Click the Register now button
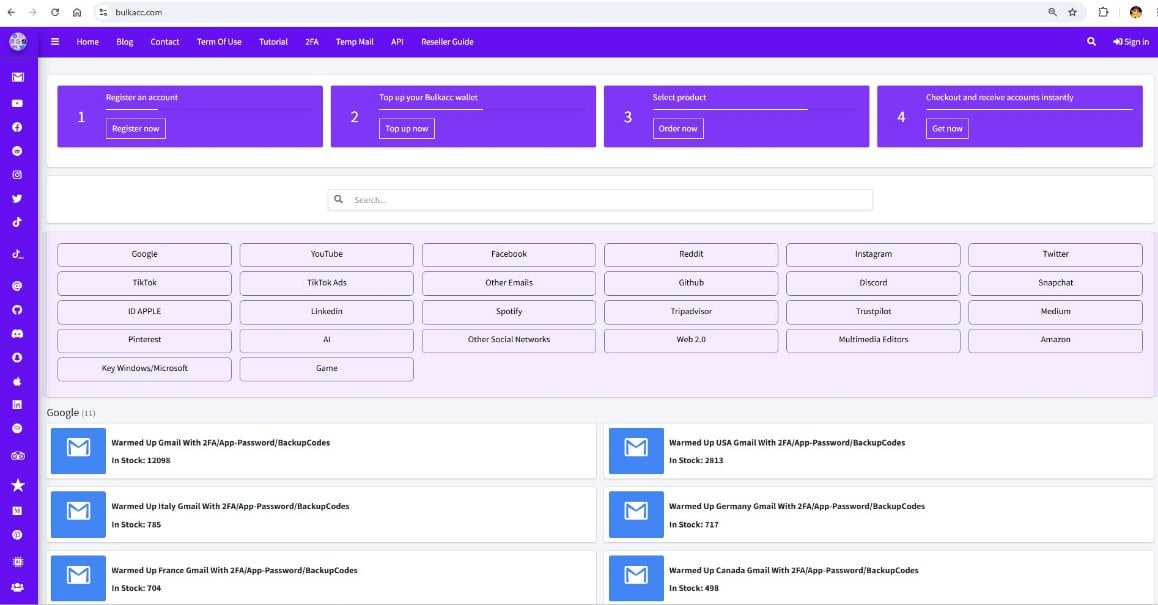Image resolution: width=1158 pixels, height=605 pixels. [x=136, y=129]
